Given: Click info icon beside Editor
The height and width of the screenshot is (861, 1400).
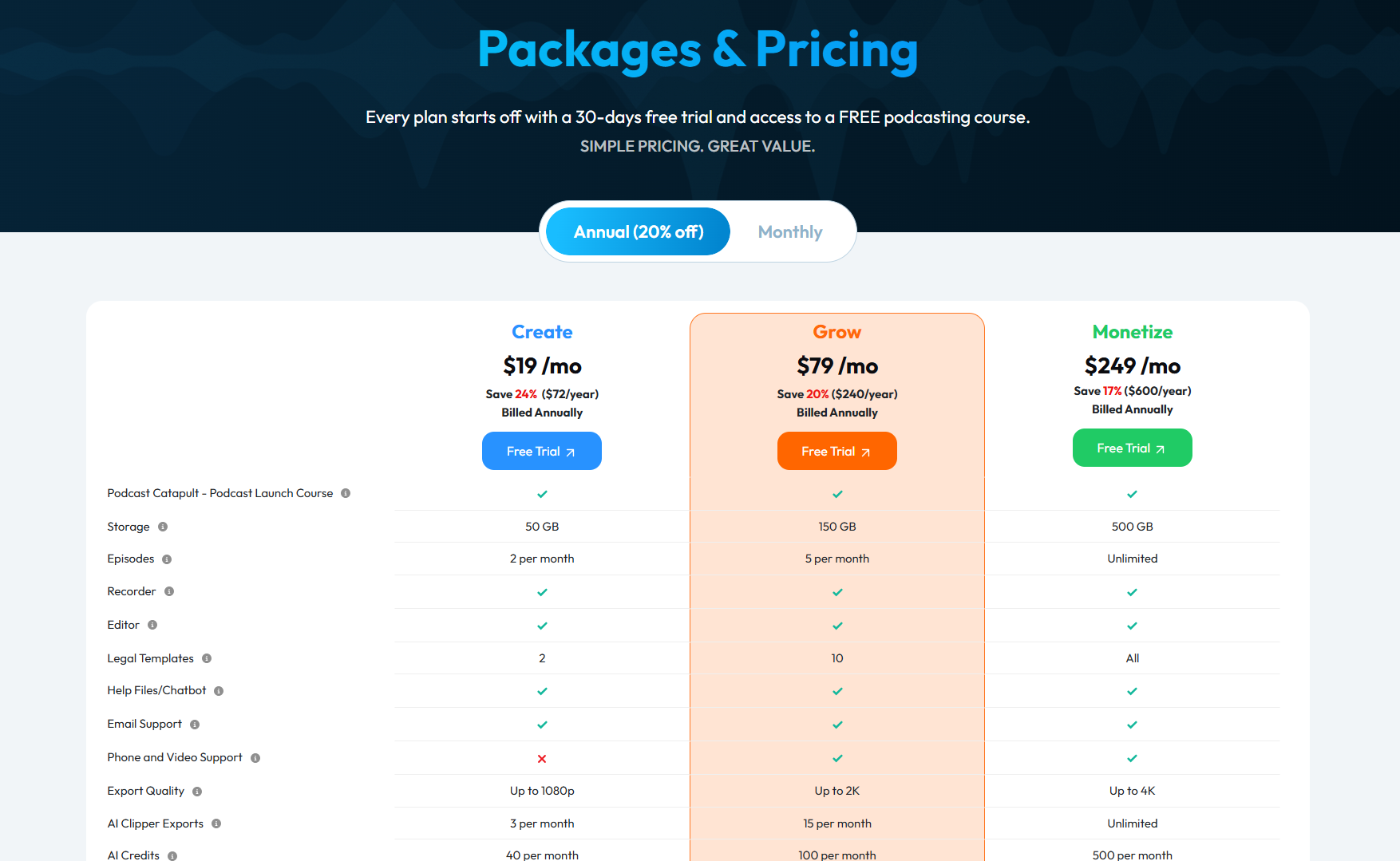Looking at the screenshot, I should pyautogui.click(x=152, y=625).
